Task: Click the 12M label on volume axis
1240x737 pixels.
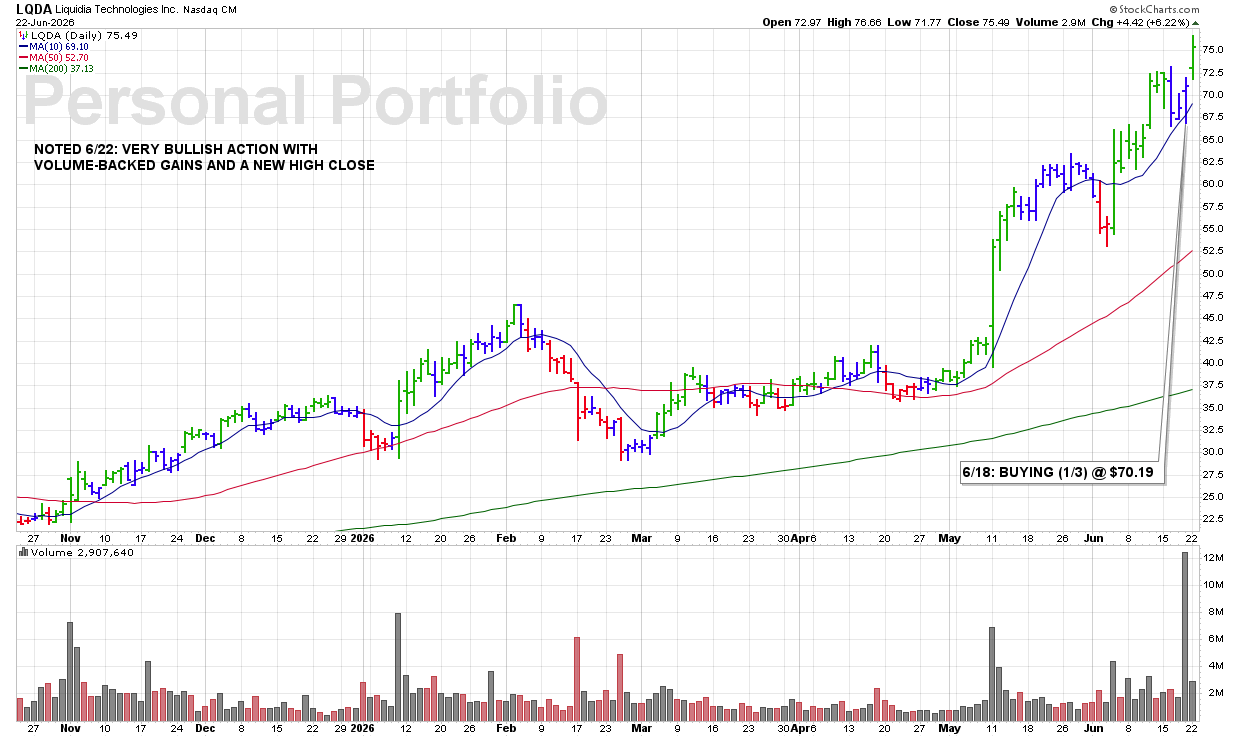Action: (1214, 557)
